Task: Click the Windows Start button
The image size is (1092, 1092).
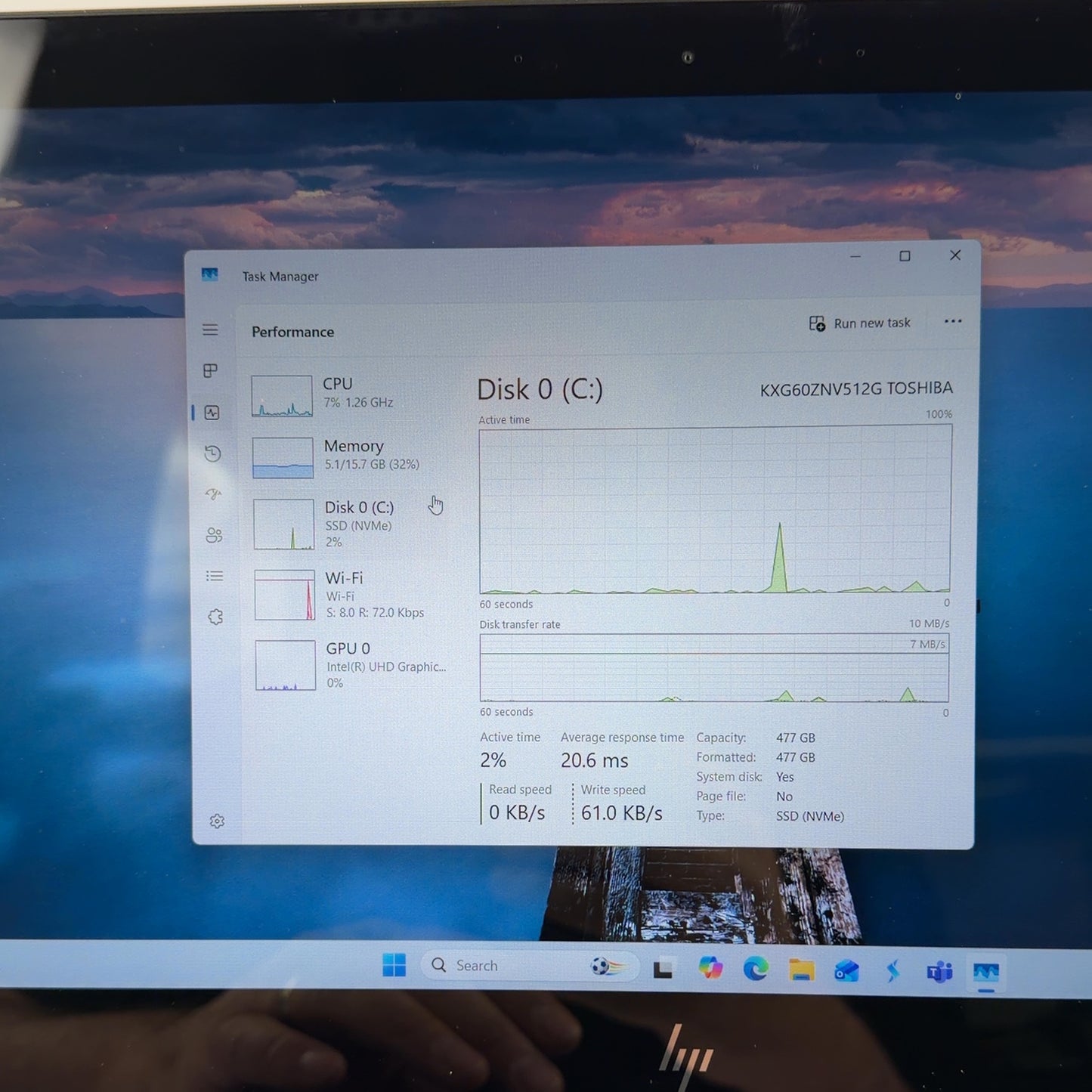Action: pyautogui.click(x=394, y=965)
